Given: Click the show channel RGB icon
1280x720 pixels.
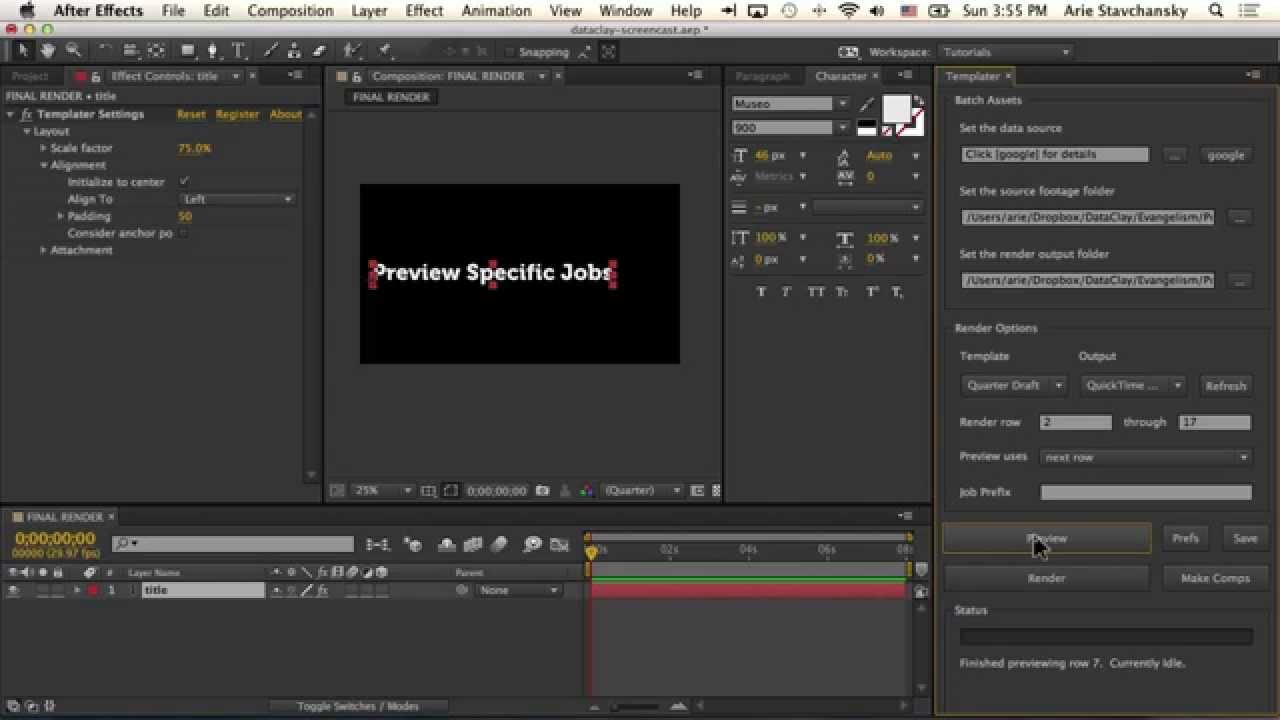Looking at the screenshot, I should 586,491.
